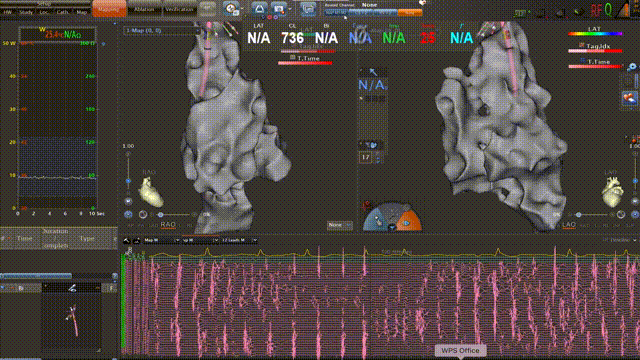The image size is (640, 360).
Task: Open the None dropdown below left map
Action: (340, 225)
